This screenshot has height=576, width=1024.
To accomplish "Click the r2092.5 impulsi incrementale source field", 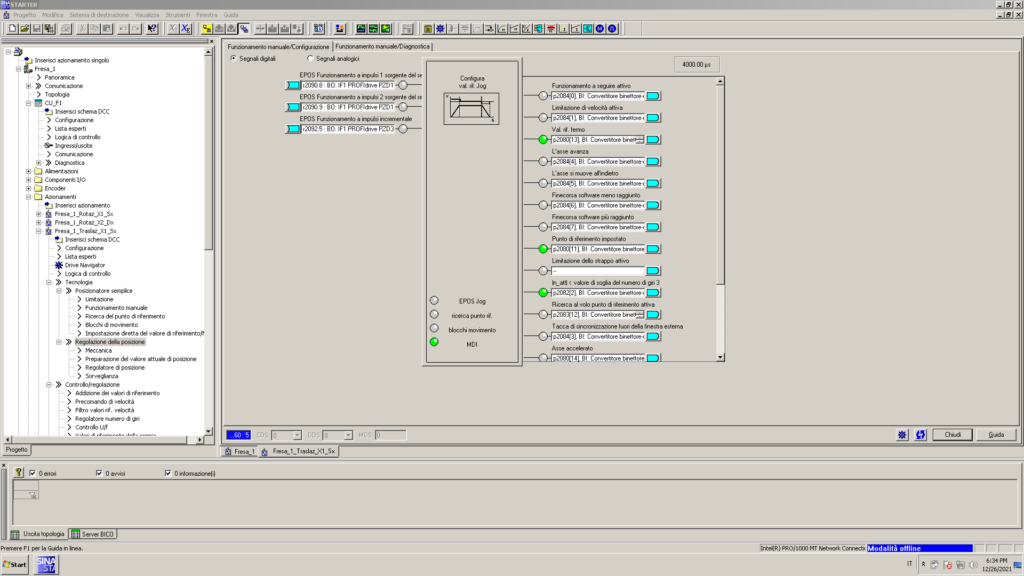I will click(x=348, y=129).
